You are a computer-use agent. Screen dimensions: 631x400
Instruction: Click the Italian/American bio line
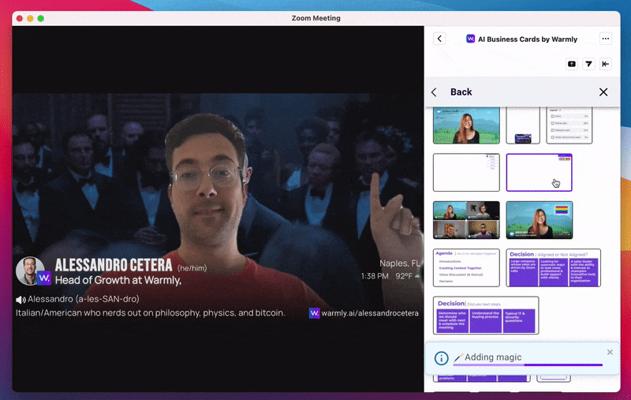150,313
